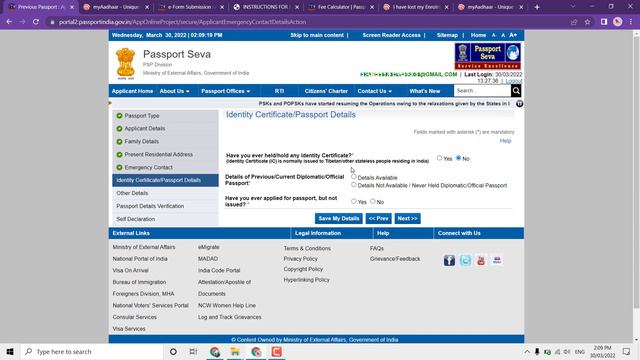Click the share page icon in address bar

click(574, 22)
